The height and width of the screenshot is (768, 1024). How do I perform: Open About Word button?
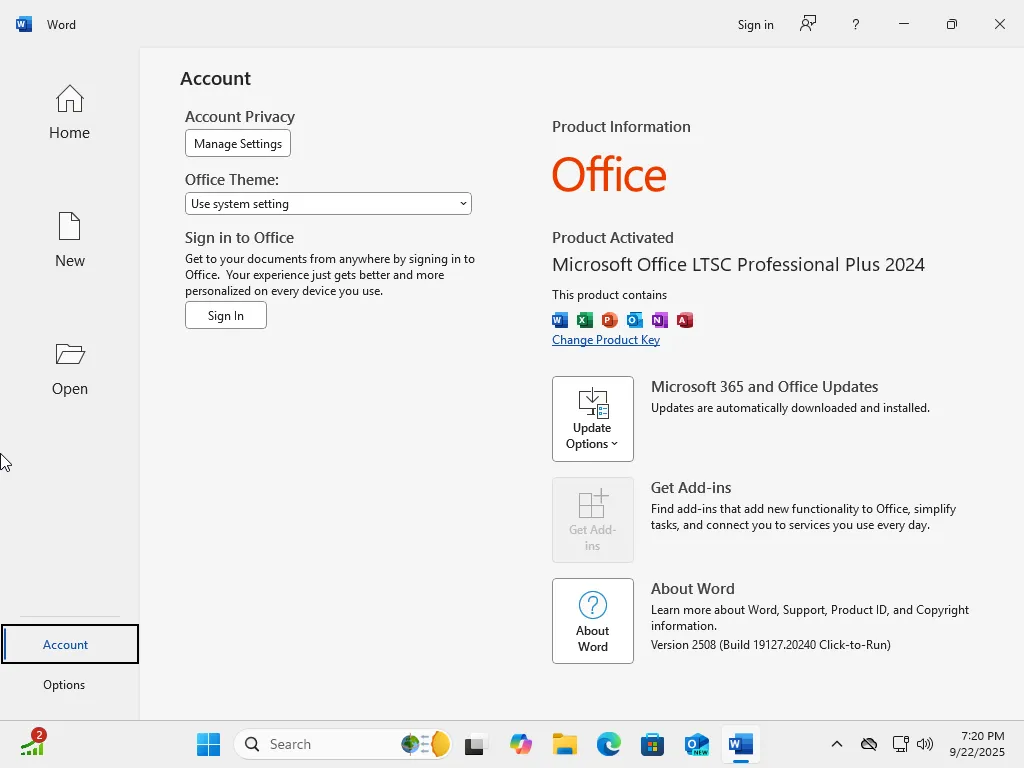click(592, 621)
